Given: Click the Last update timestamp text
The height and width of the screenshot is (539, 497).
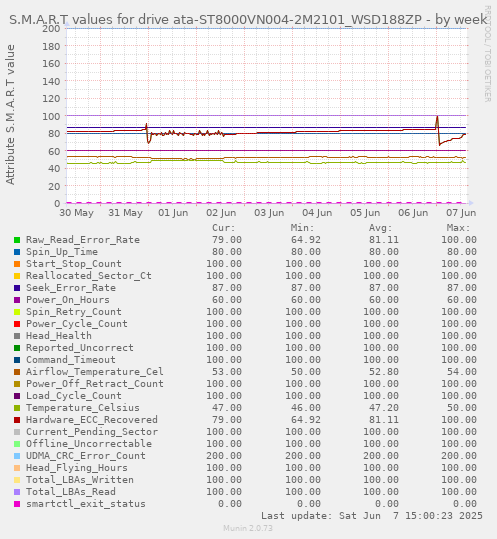Looking at the screenshot, I should [372, 516].
